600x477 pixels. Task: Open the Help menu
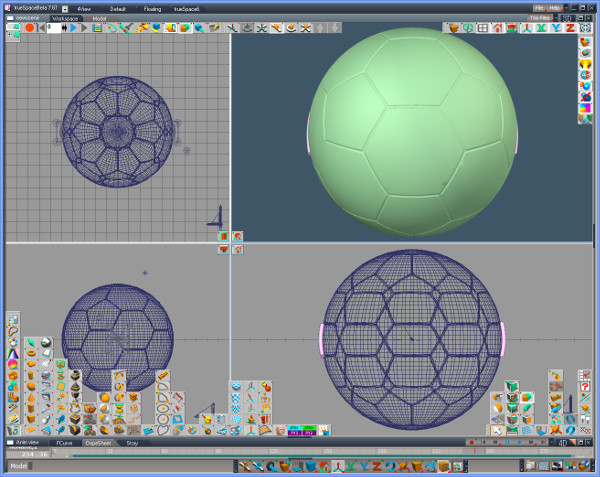click(554, 8)
